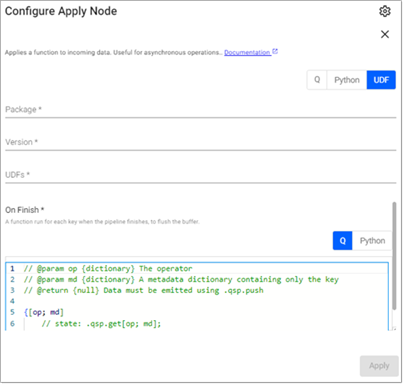Screen dimensions: 404x385
Task: Switch node language to Python
Action: click(347, 80)
